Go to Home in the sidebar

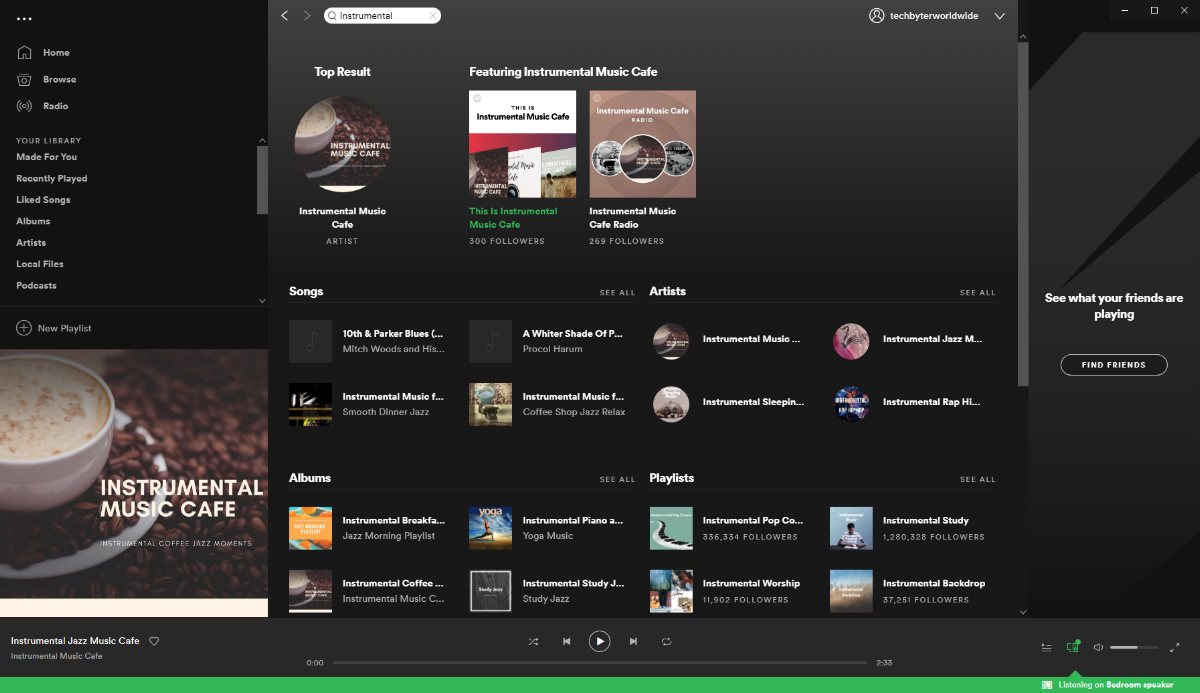[43, 52]
